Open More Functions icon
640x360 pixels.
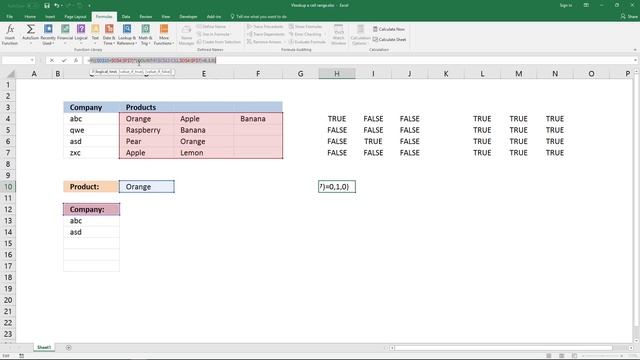pos(164,35)
